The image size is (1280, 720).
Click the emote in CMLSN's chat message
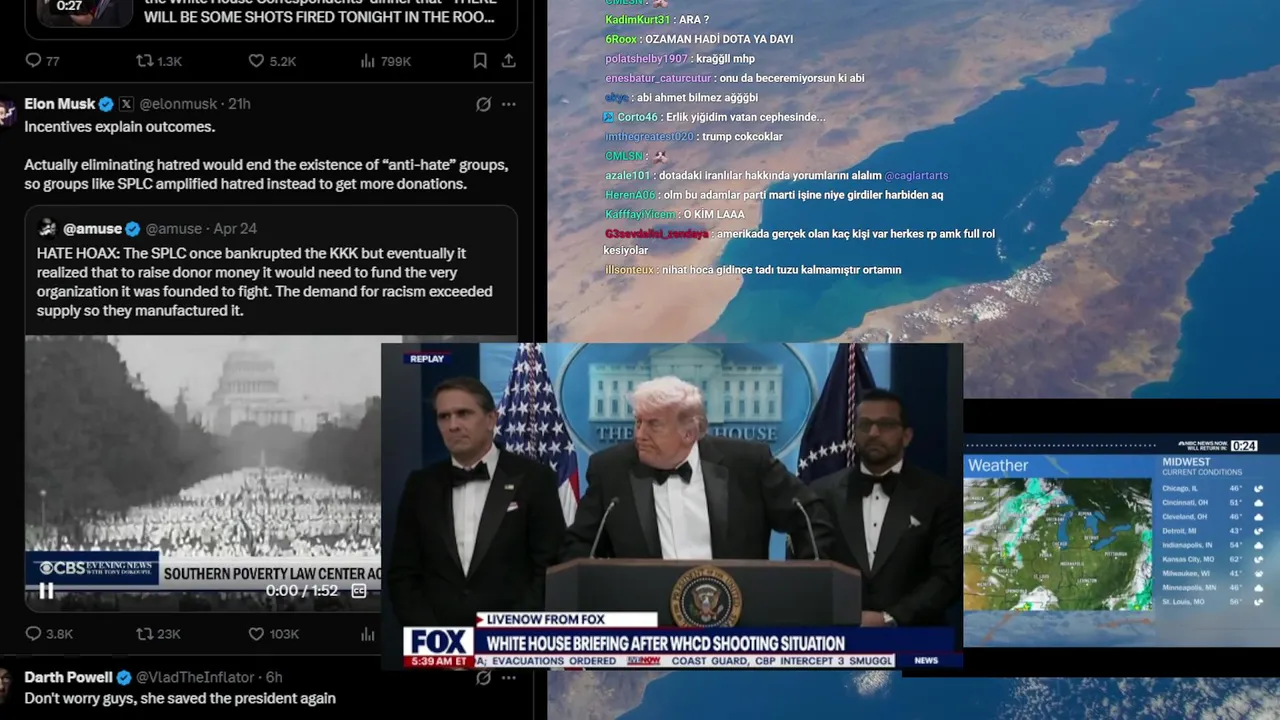659,156
